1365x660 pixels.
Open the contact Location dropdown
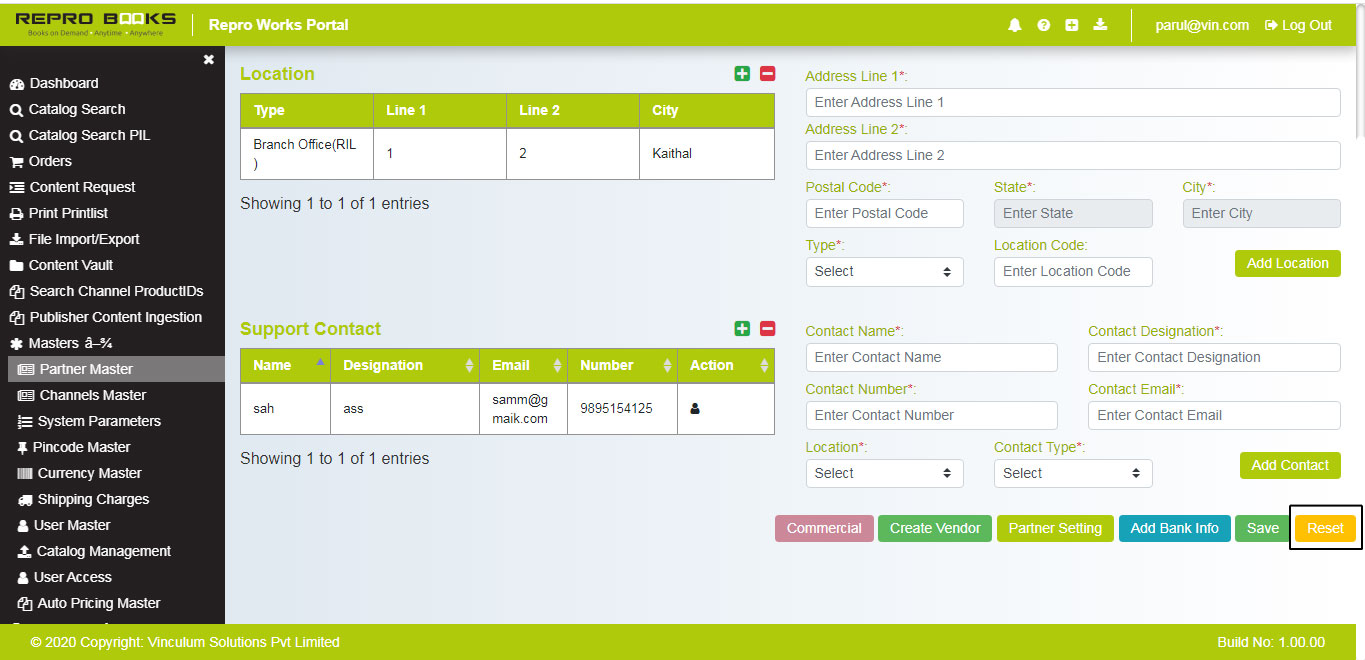tap(884, 474)
